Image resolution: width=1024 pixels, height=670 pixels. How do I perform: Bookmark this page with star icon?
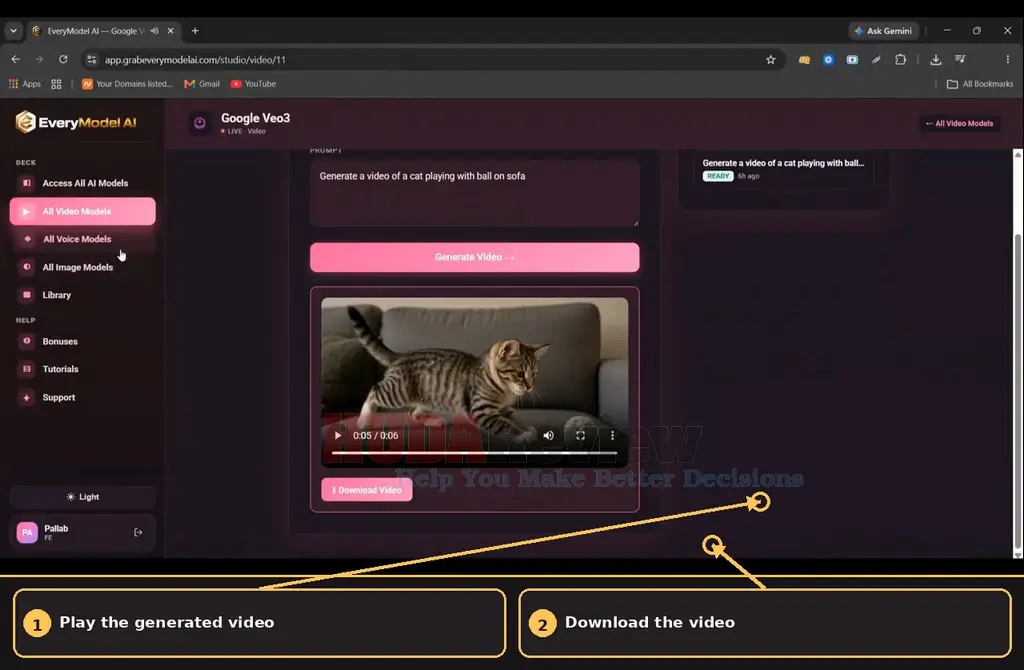coord(771,59)
